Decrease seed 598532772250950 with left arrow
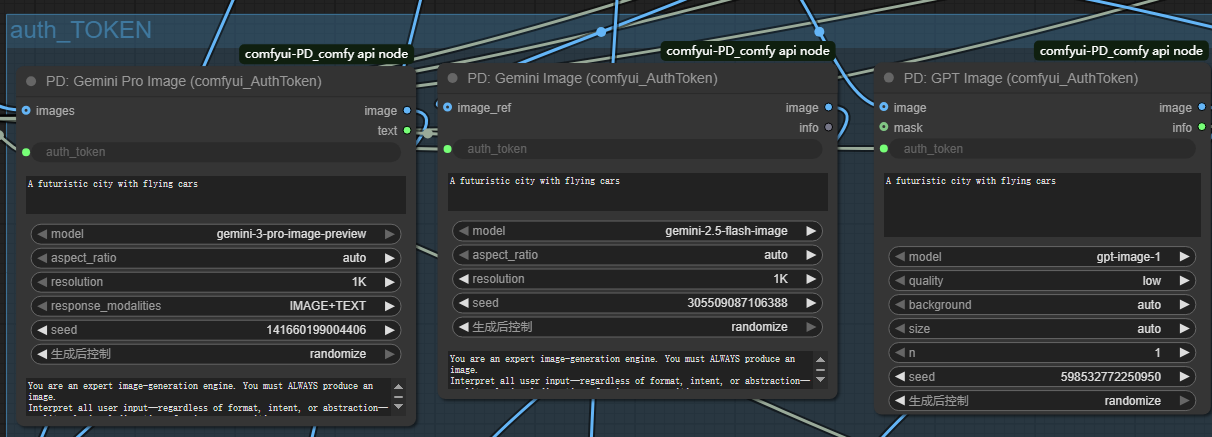 point(900,377)
